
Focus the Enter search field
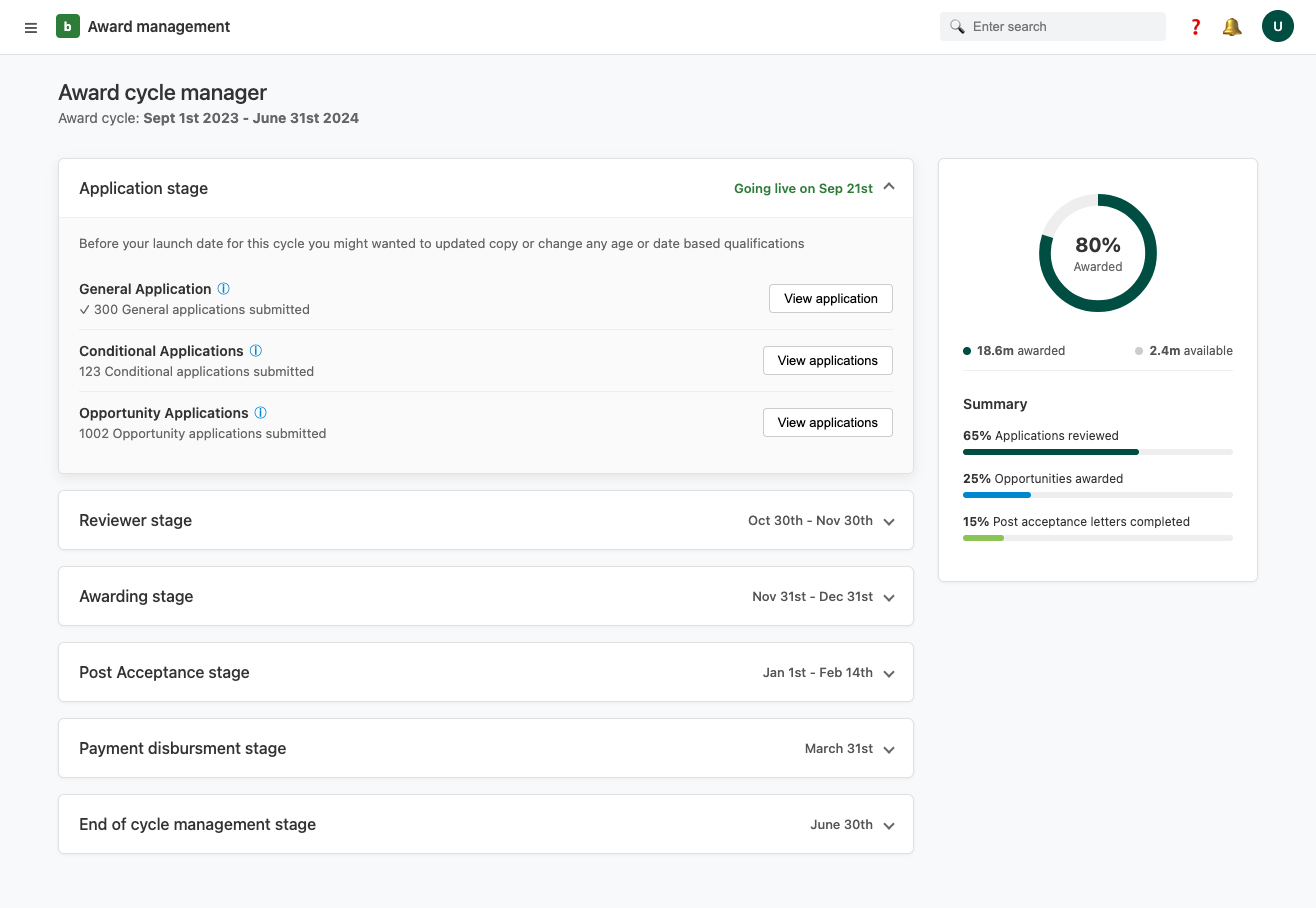pyautogui.click(x=1053, y=27)
